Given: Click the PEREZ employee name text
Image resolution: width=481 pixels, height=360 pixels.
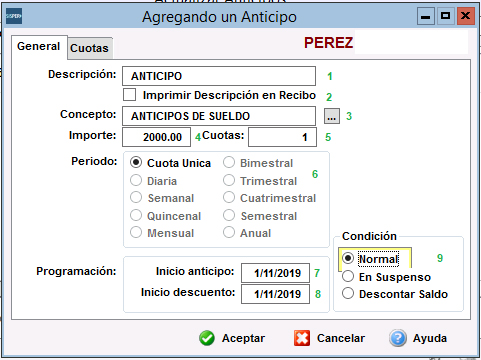Looking at the screenshot, I should point(328,43).
